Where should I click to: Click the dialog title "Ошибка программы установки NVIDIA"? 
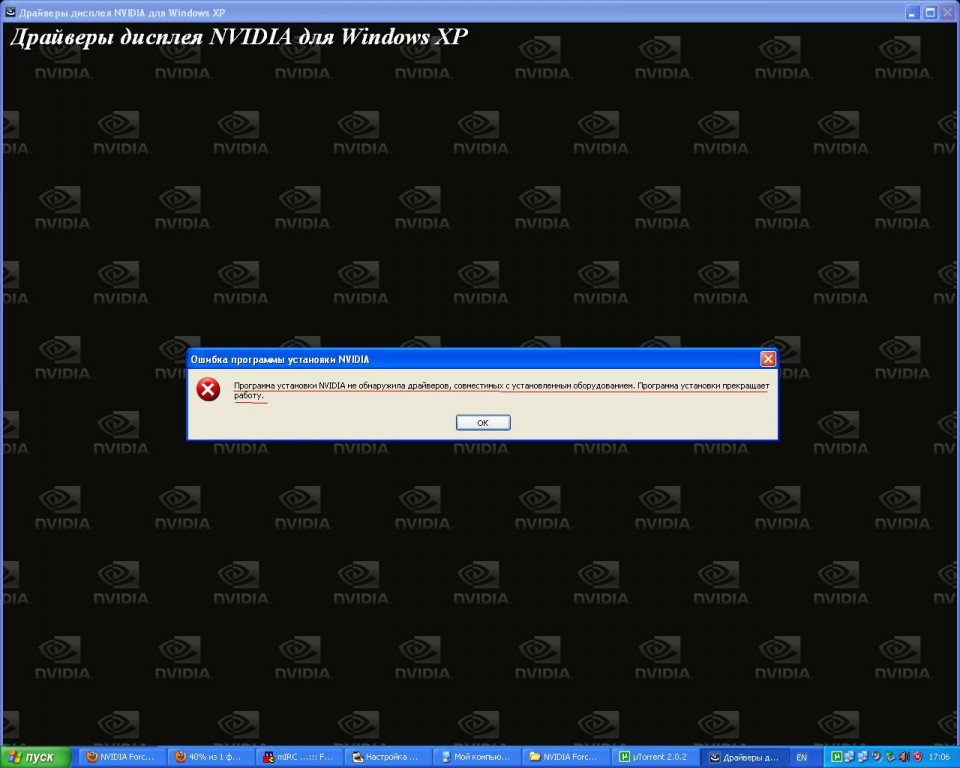coord(280,360)
